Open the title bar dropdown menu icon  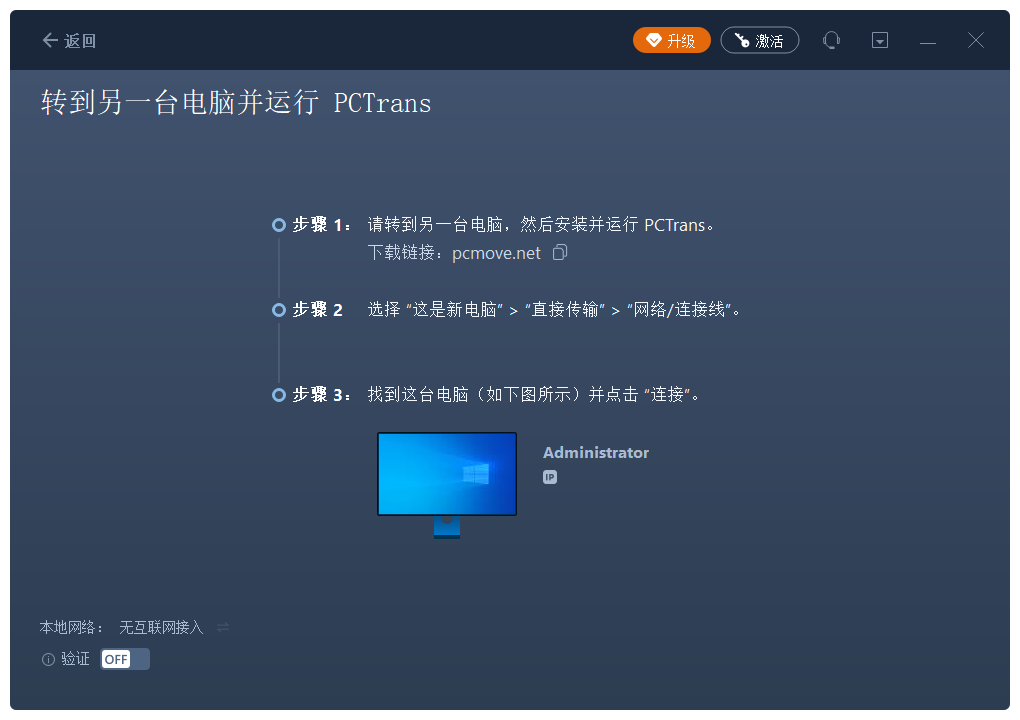point(879,40)
